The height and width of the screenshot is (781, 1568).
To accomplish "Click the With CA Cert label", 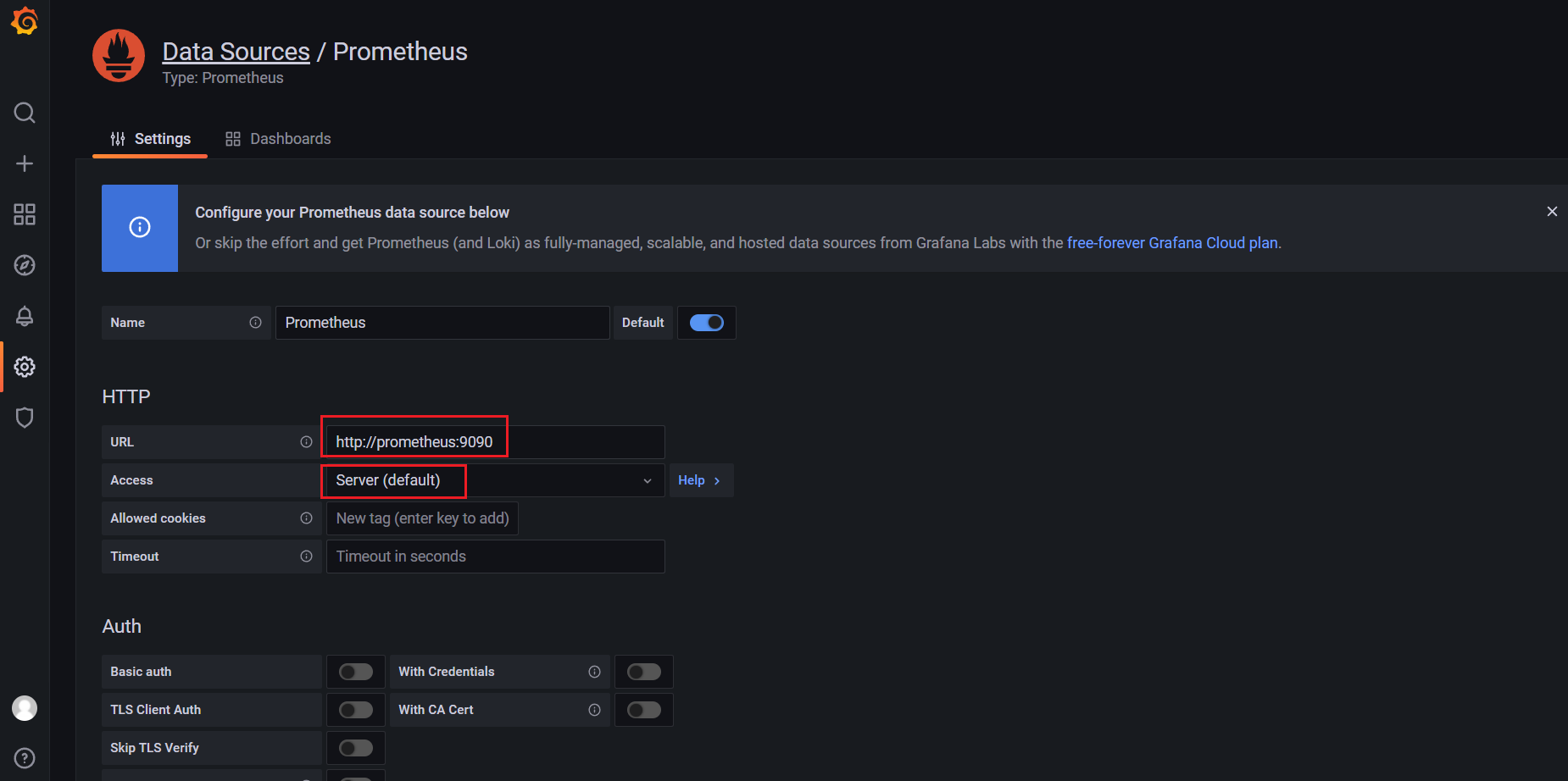I will [436, 710].
